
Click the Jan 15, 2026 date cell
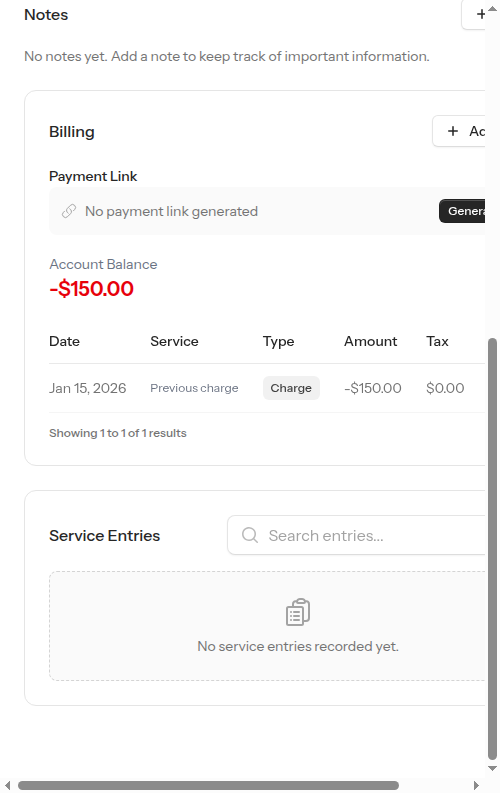87,388
